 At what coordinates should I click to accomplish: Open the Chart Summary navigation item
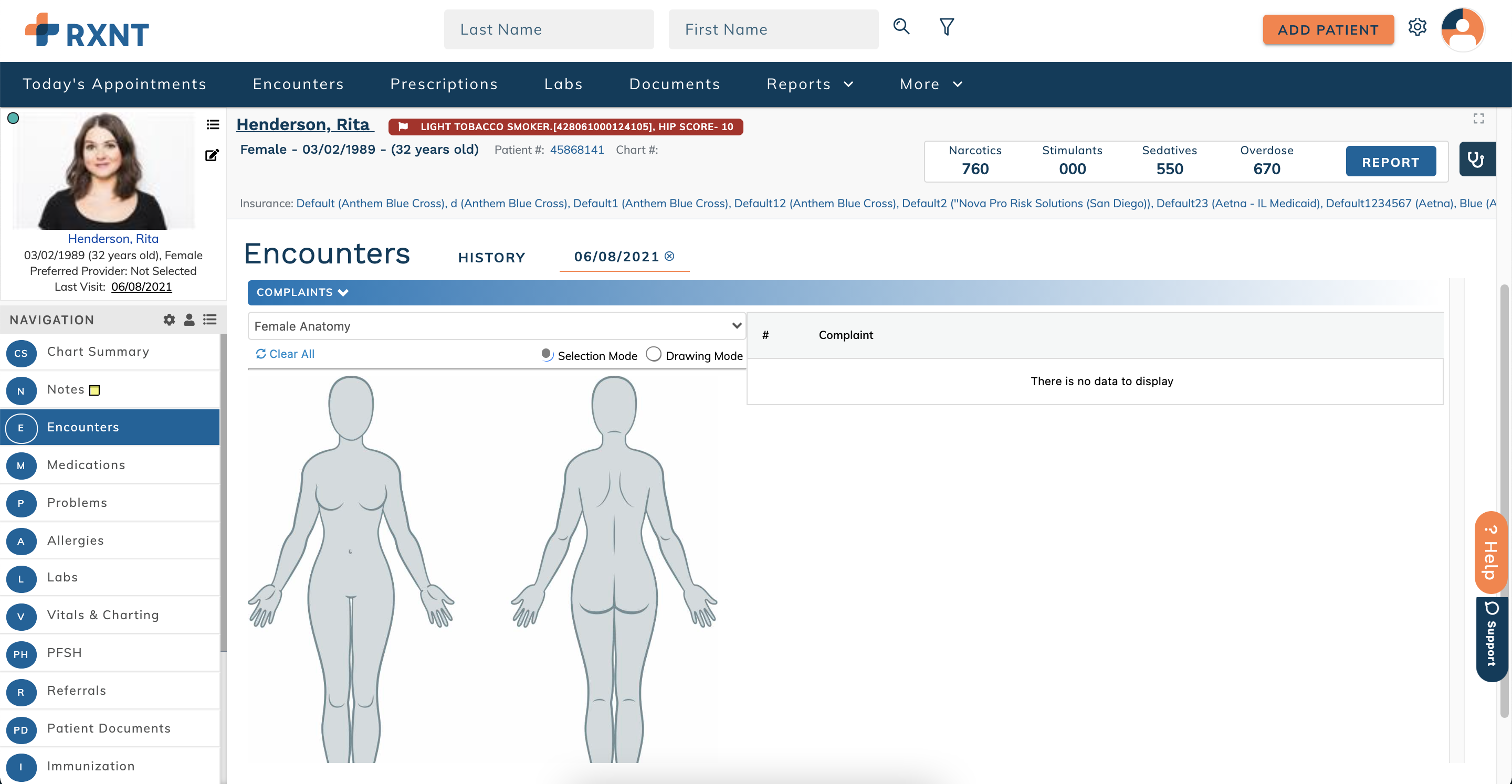click(98, 352)
